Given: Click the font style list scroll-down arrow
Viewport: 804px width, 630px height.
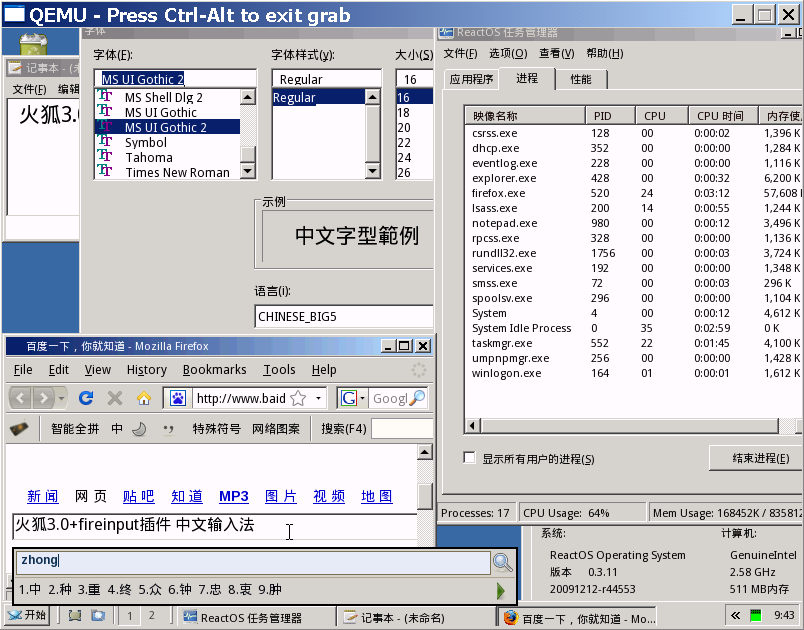Looking at the screenshot, I should 373,171.
